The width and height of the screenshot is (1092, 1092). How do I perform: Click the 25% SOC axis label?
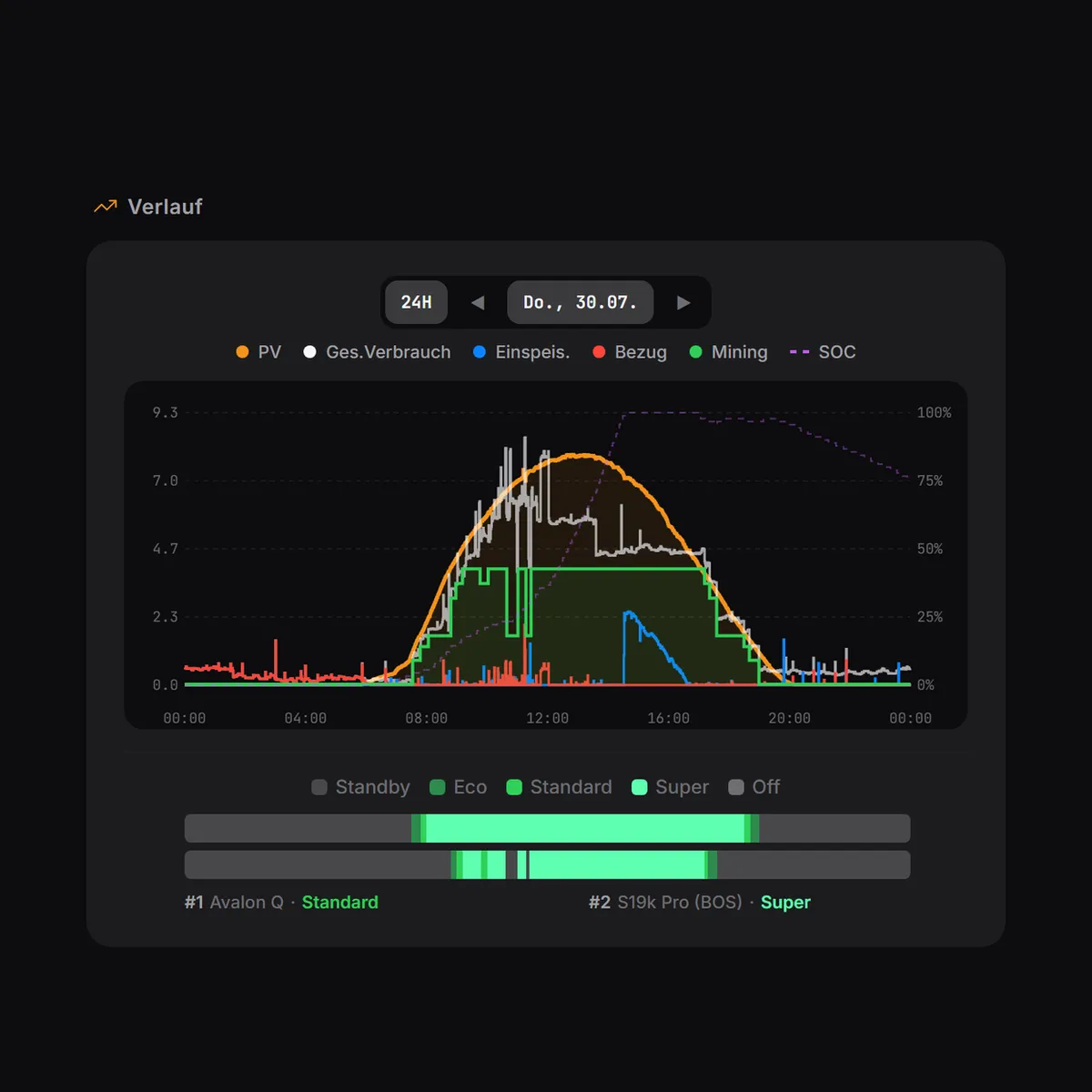pos(929,617)
